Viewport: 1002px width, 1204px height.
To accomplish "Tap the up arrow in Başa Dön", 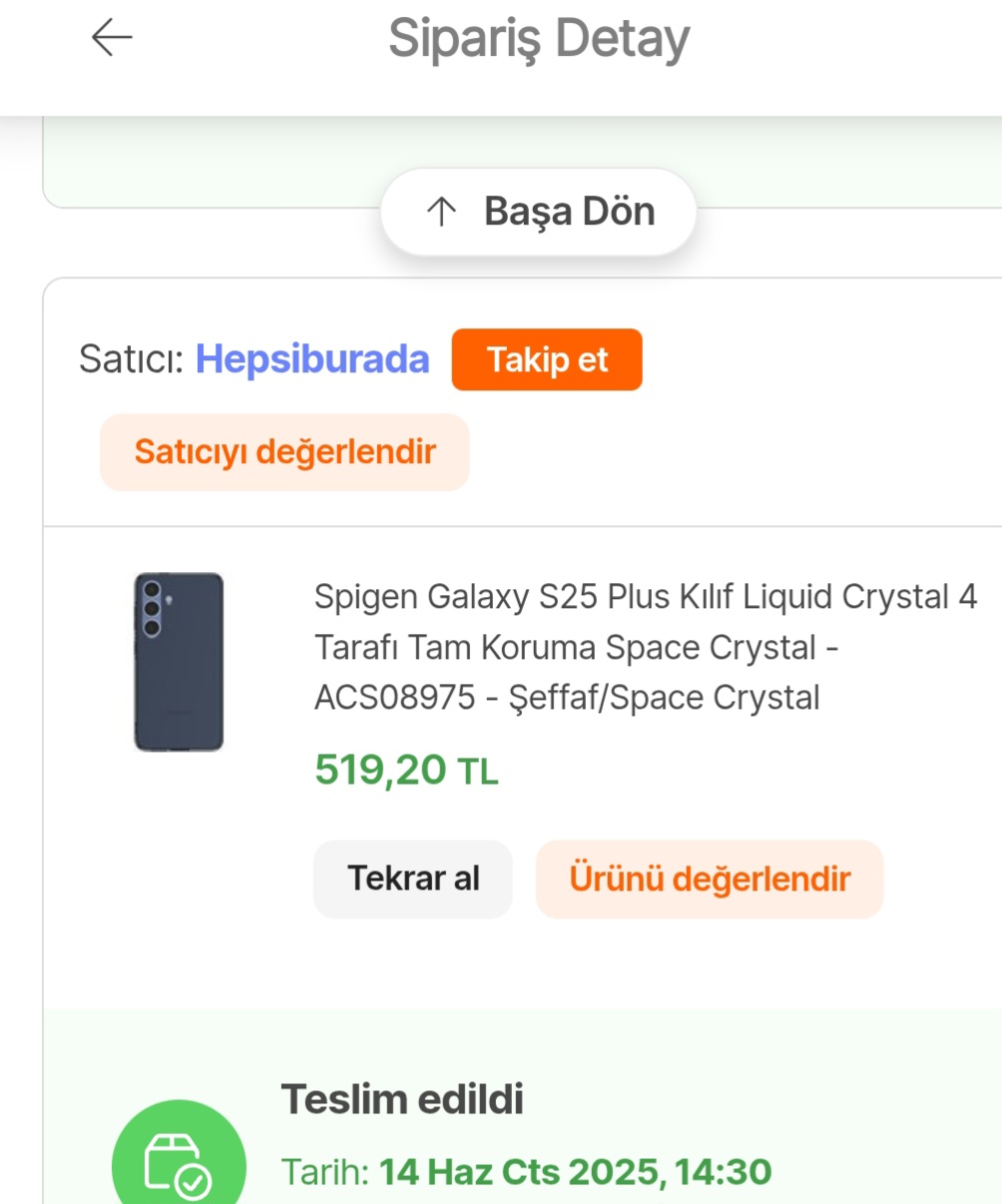I will pyautogui.click(x=441, y=212).
